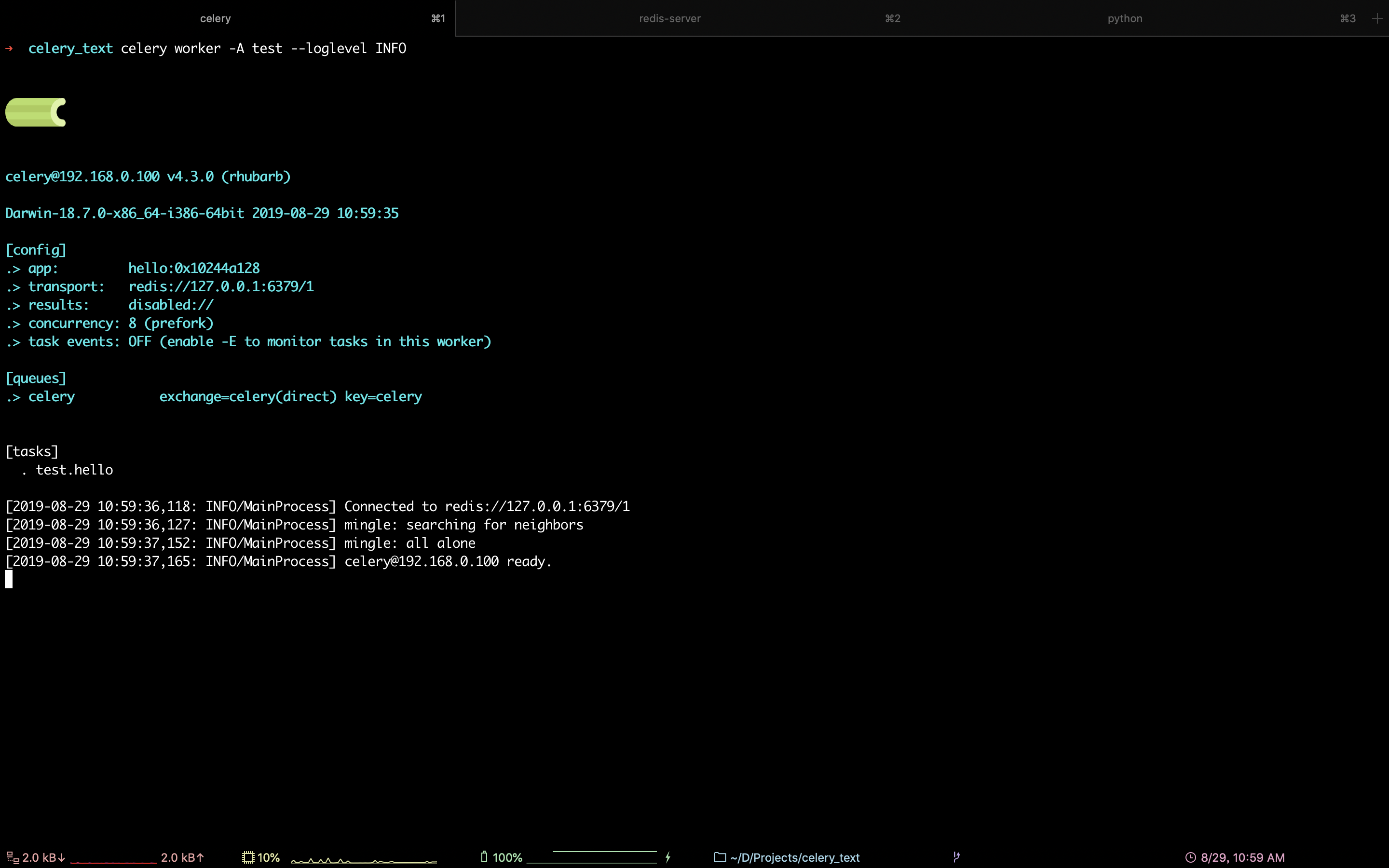Click the 'celery worker -A test --loglevel INFO' command
1389x868 pixels.
click(x=263, y=48)
